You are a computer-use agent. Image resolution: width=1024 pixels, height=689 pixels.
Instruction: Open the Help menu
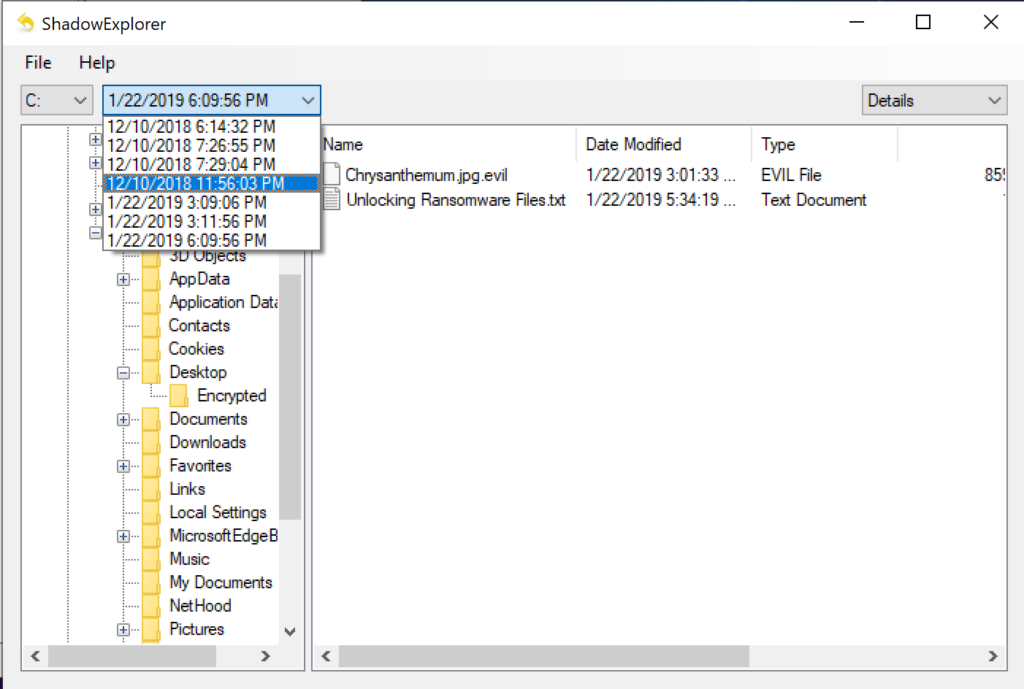pyautogui.click(x=97, y=63)
